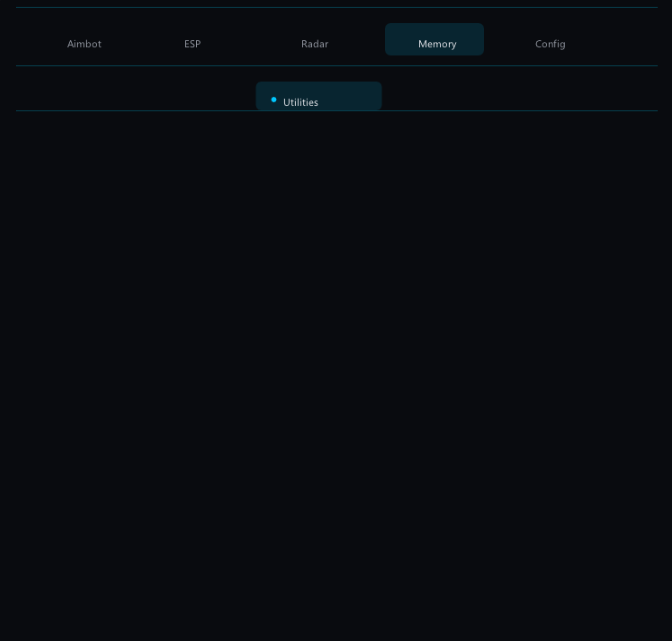Image resolution: width=672 pixels, height=641 pixels.
Task: Click the Utilities text label
Action: click(x=300, y=102)
